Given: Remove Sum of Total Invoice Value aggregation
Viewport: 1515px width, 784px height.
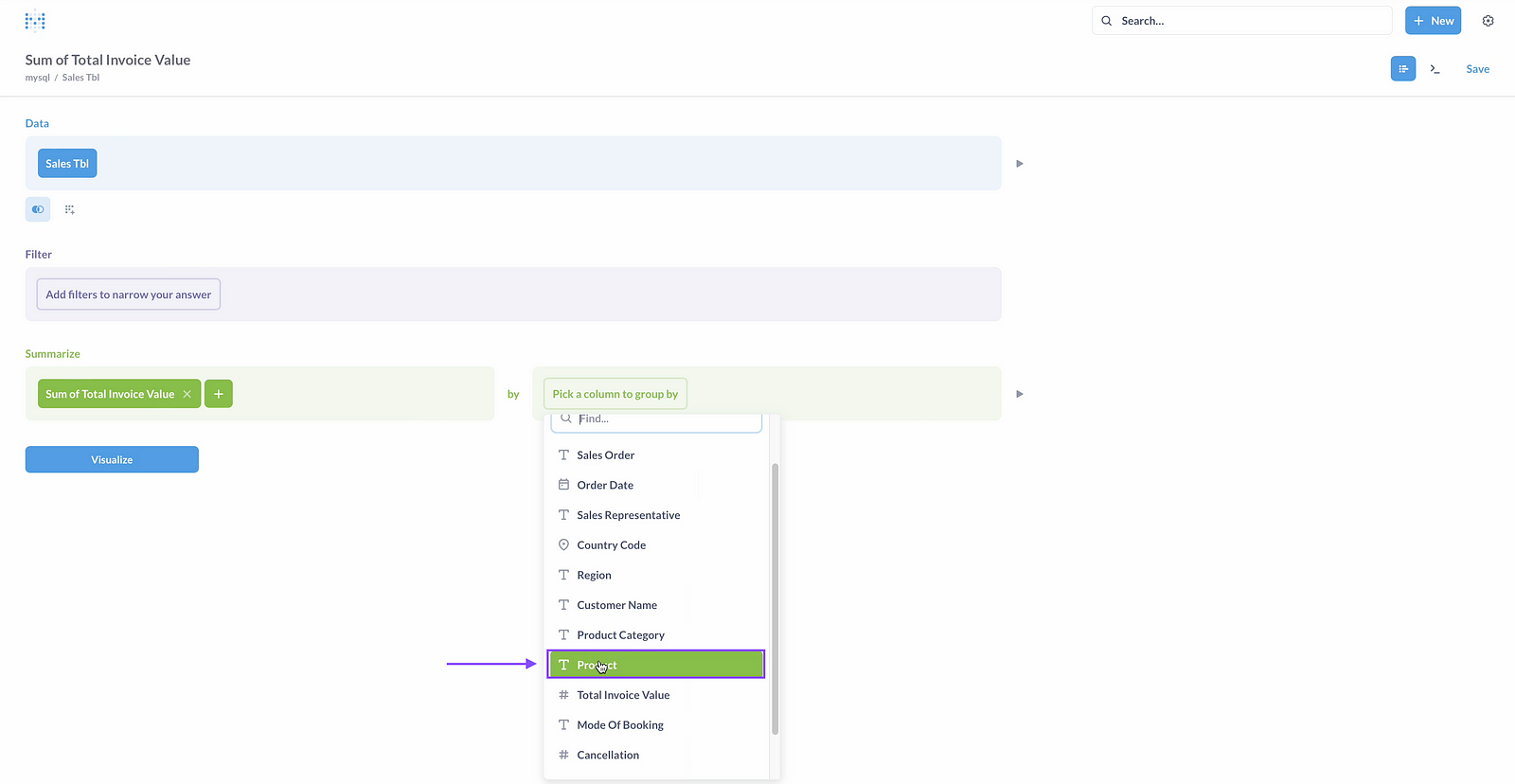Looking at the screenshot, I should point(187,394).
